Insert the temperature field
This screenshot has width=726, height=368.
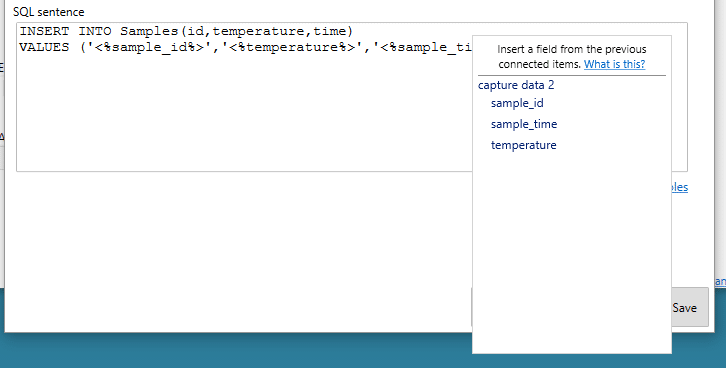click(x=524, y=145)
